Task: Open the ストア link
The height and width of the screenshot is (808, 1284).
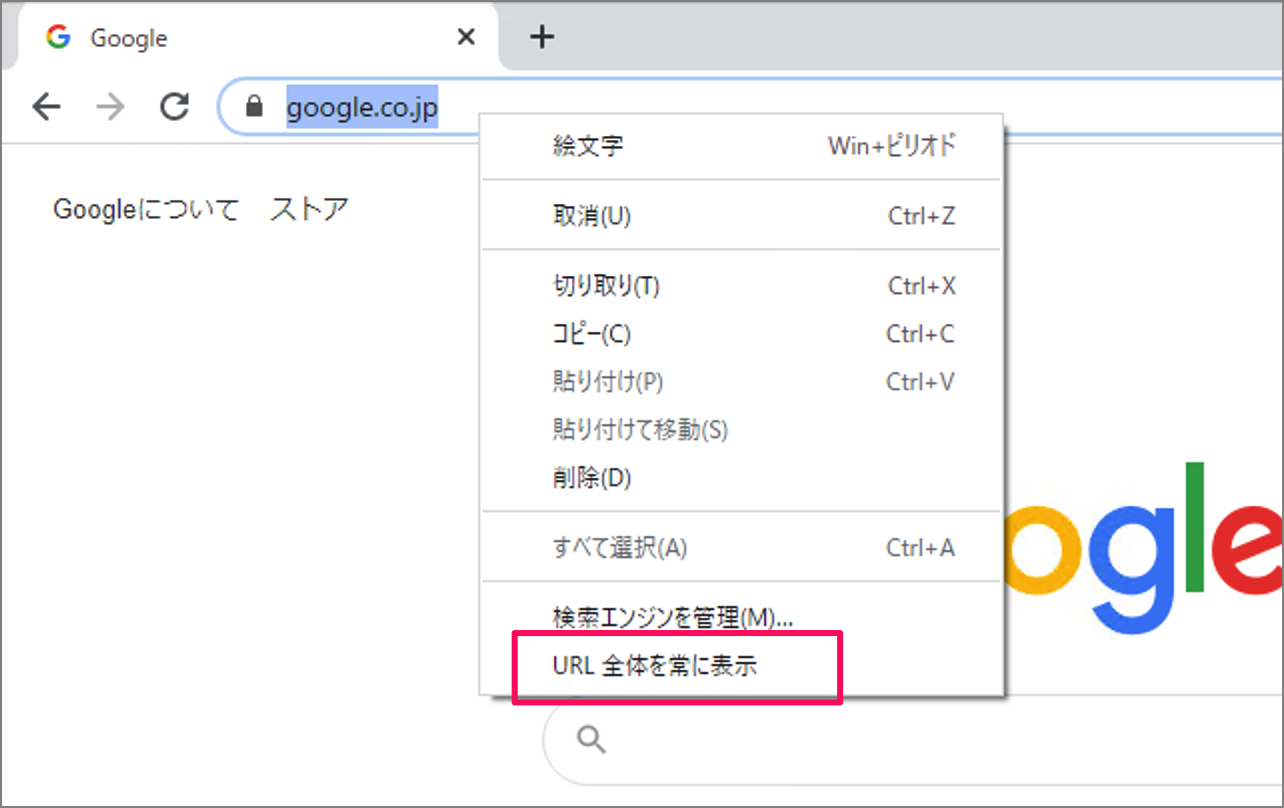Action: click(309, 210)
